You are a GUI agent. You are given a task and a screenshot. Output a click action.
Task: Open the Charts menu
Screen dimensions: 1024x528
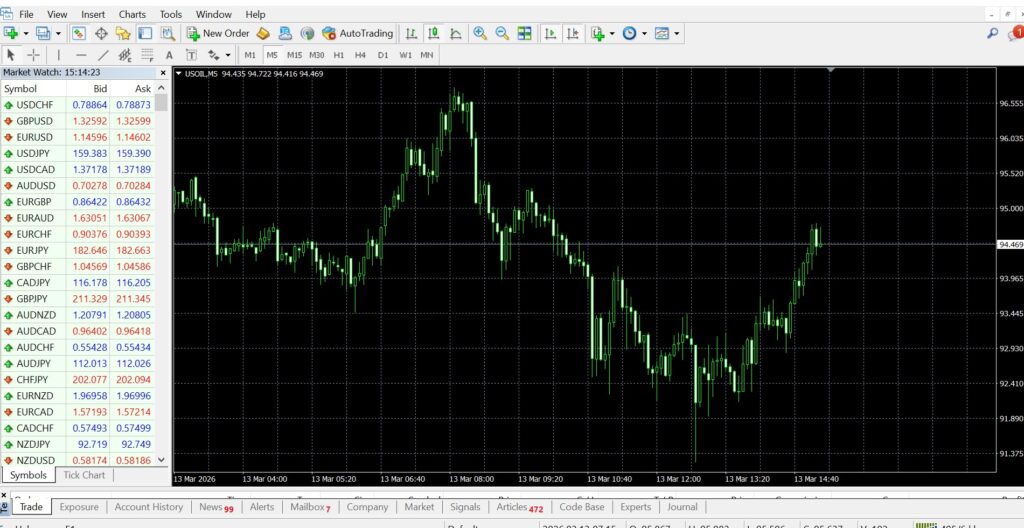tap(132, 15)
